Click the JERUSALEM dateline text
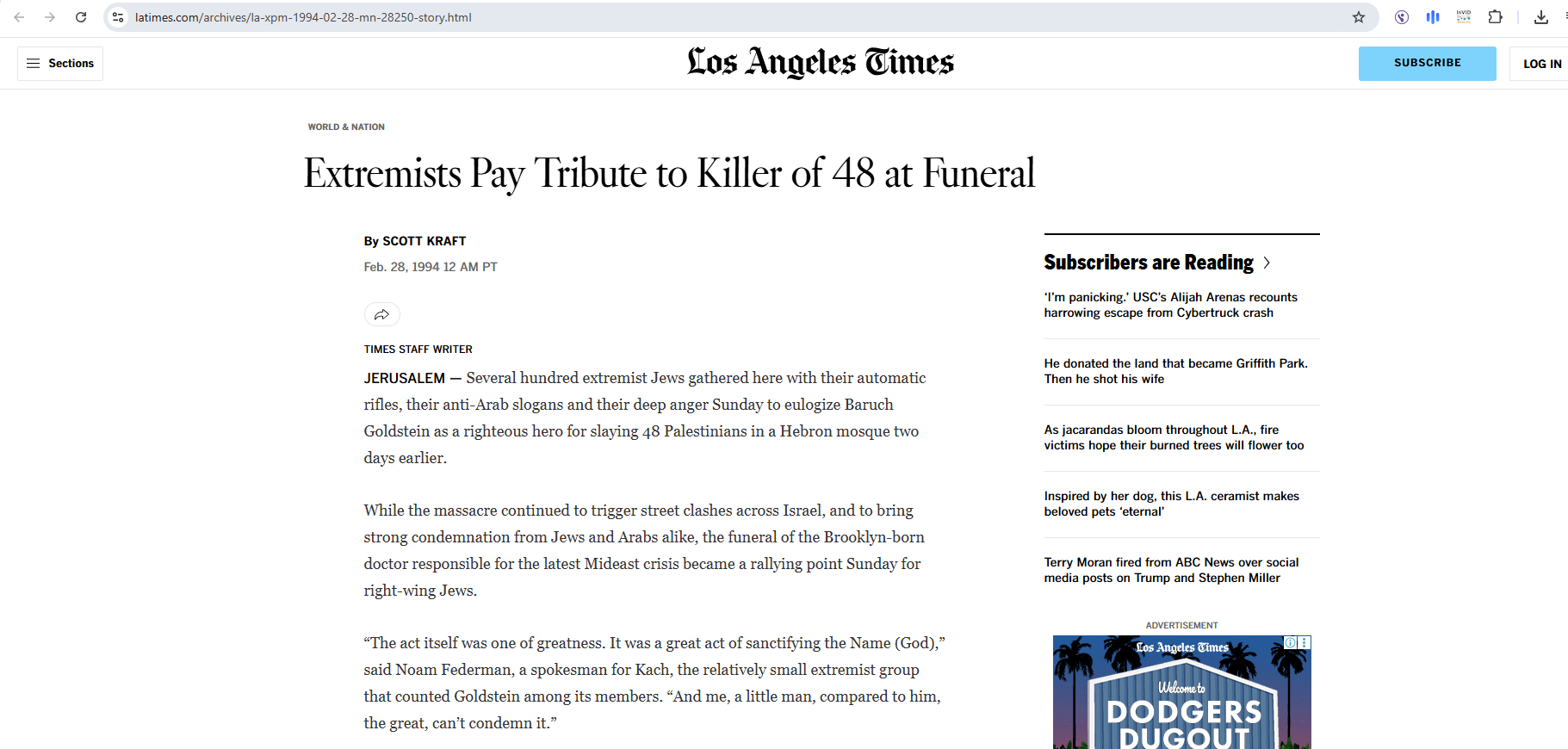The height and width of the screenshot is (749, 1568). click(404, 378)
